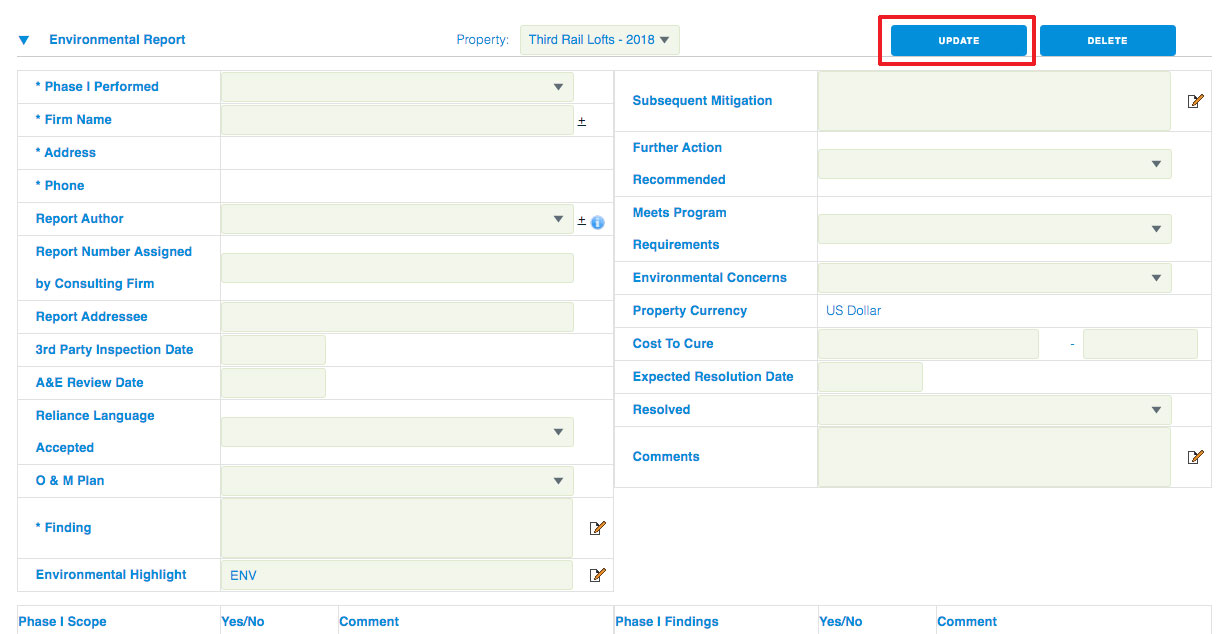Click the A&E Review Date field
This screenshot has height=634, width=1225.
pos(273,383)
